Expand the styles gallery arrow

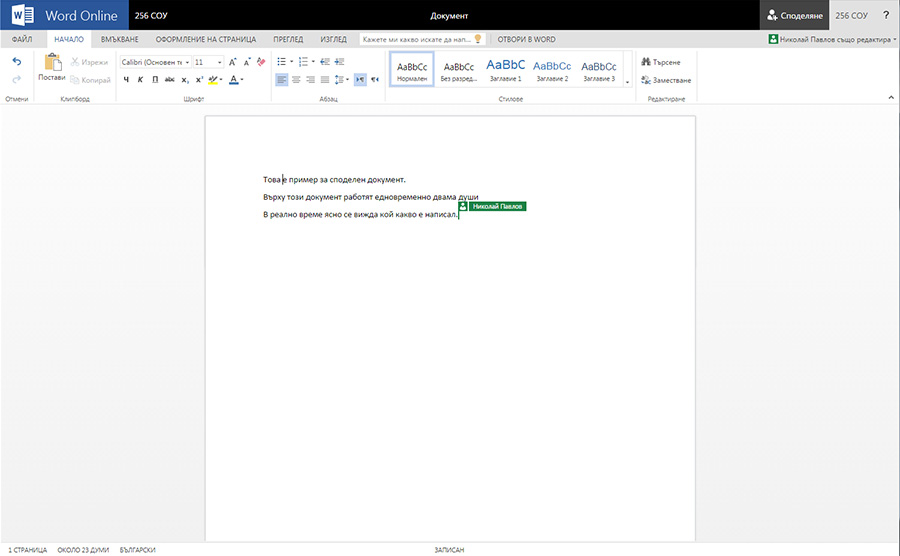pos(627,82)
